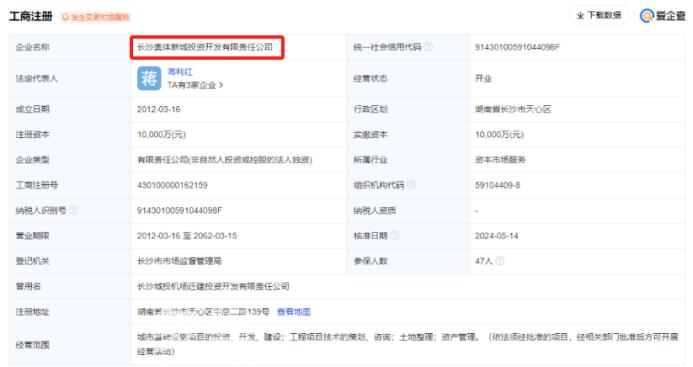Click the 发生变更时提醒我 alert button

pyautogui.click(x=96, y=17)
